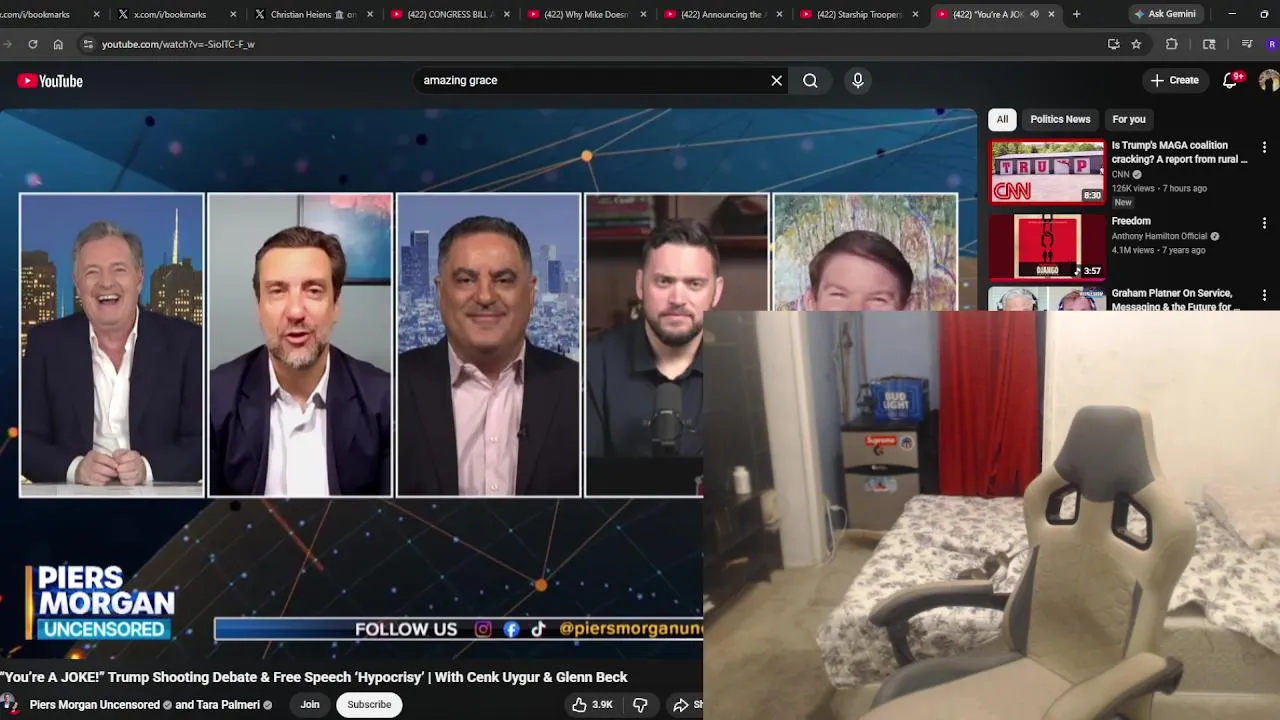The width and height of the screenshot is (1280, 720).
Task: Open options menu for the Freedom video
Action: pos(1264,223)
